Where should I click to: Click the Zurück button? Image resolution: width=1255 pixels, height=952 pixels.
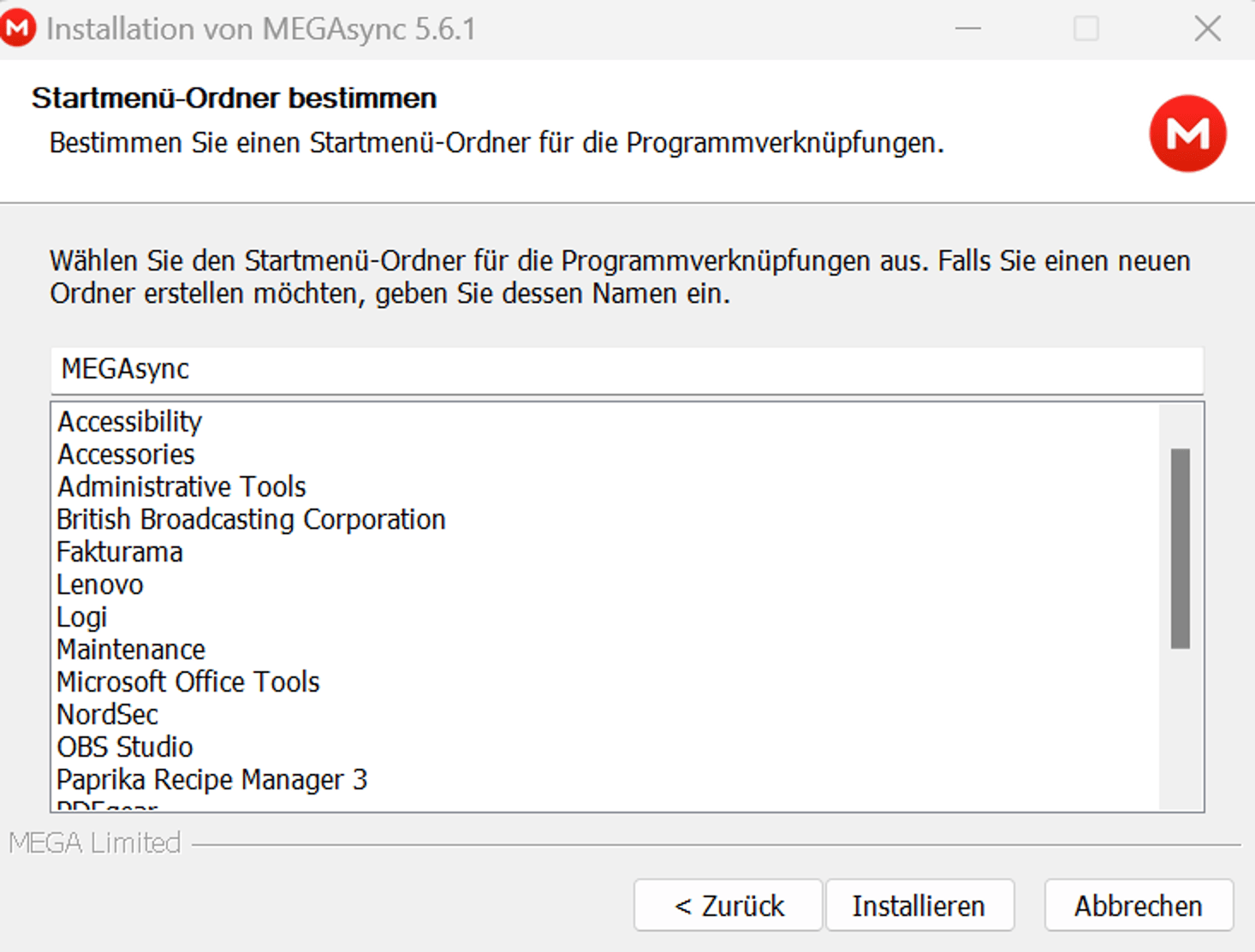727,905
